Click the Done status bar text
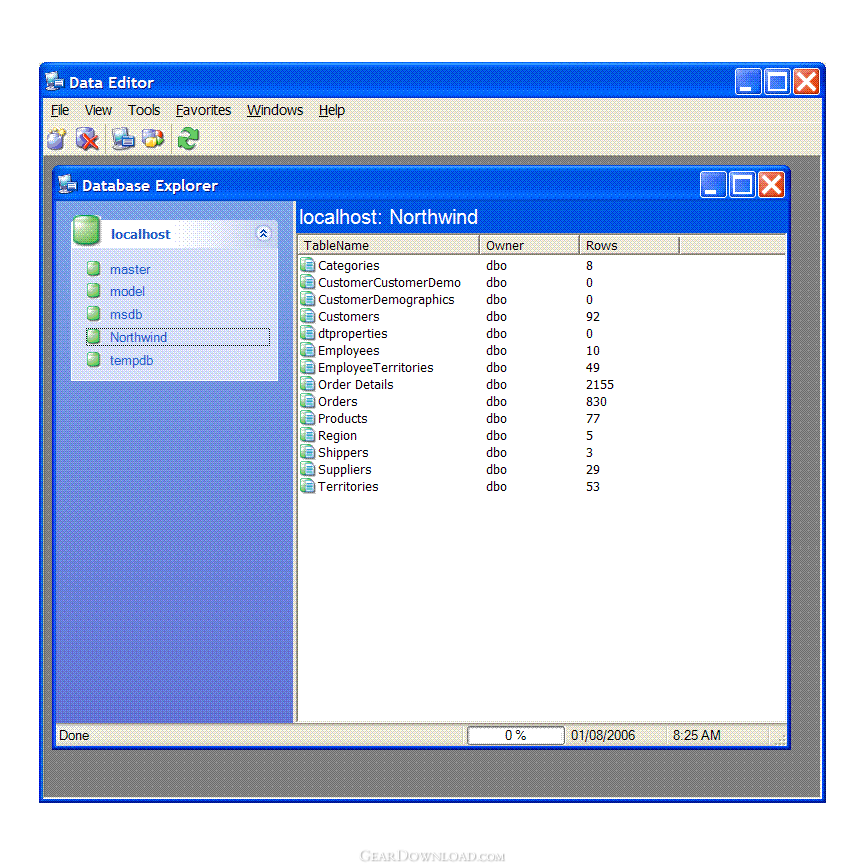864x864 pixels. click(74, 736)
